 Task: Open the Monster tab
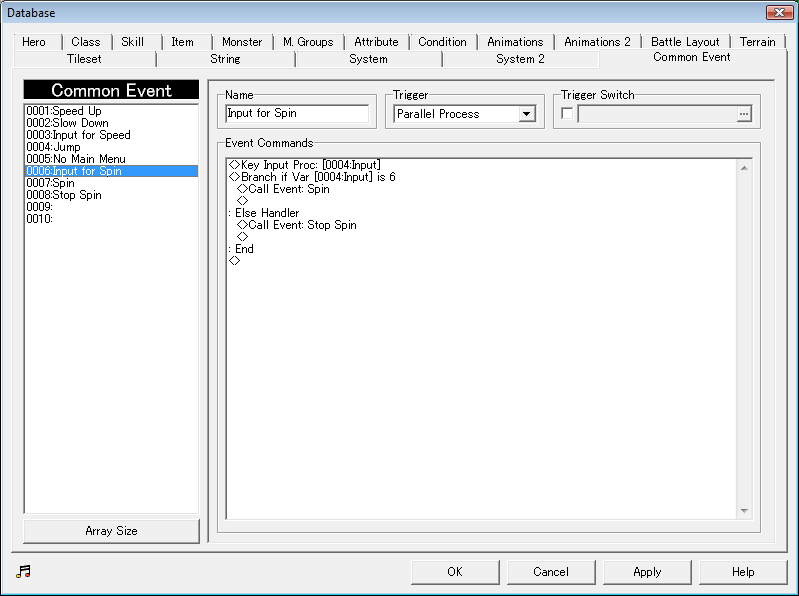[242, 42]
